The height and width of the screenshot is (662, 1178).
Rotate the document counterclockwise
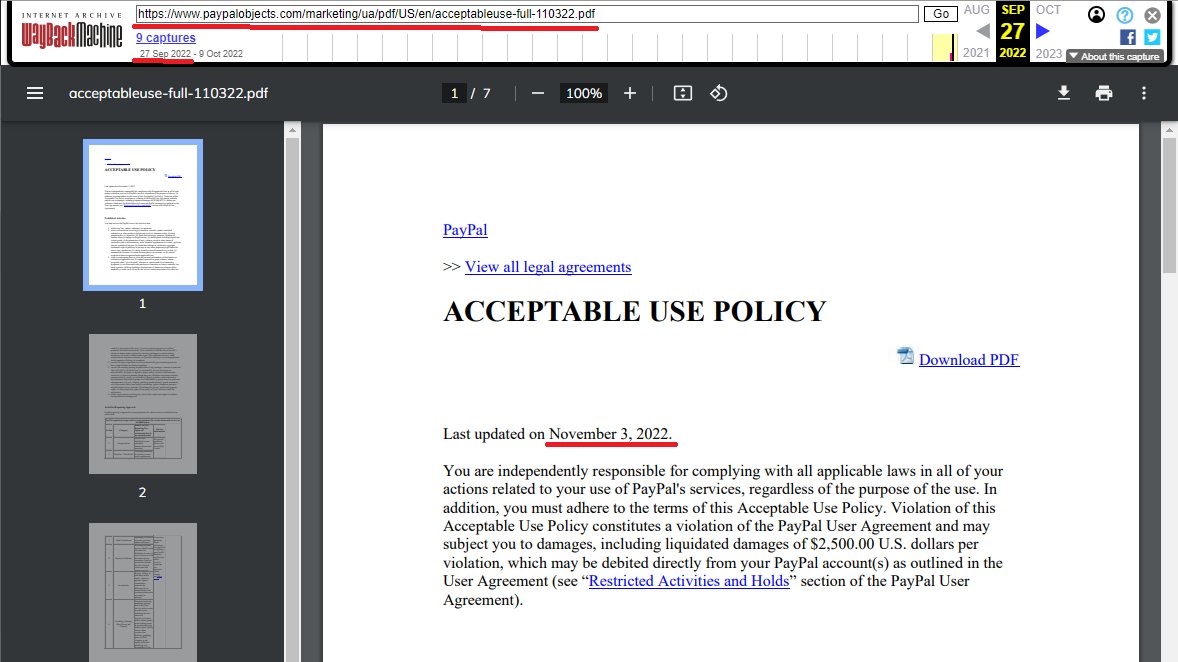point(719,93)
